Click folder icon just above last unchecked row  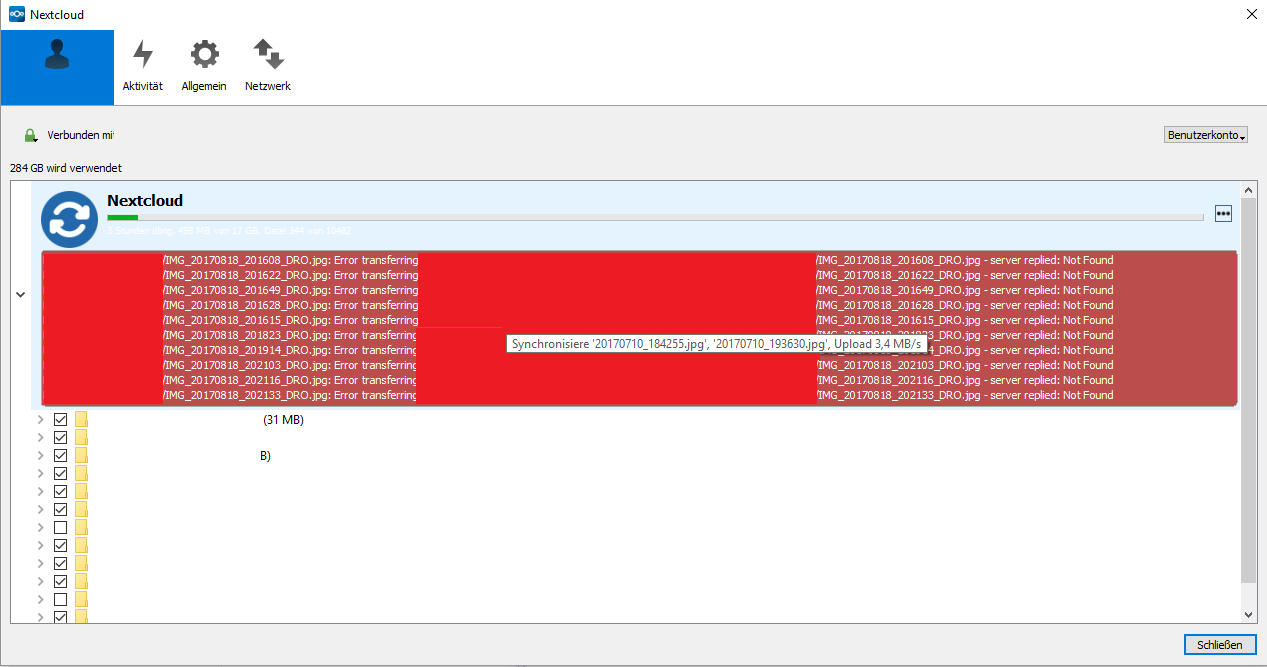coord(82,581)
